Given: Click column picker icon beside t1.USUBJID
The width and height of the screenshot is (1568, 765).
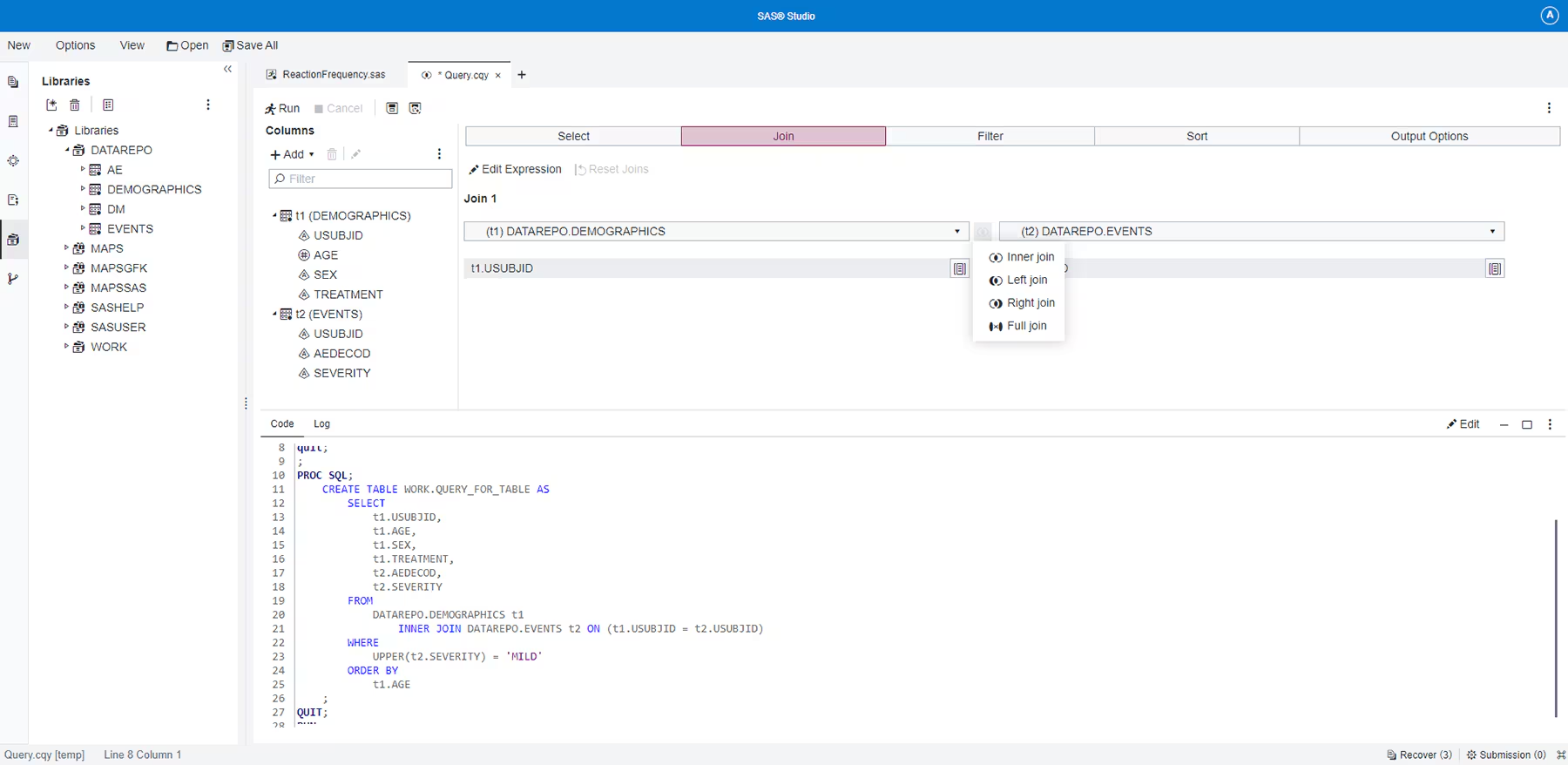Looking at the screenshot, I should [x=959, y=268].
